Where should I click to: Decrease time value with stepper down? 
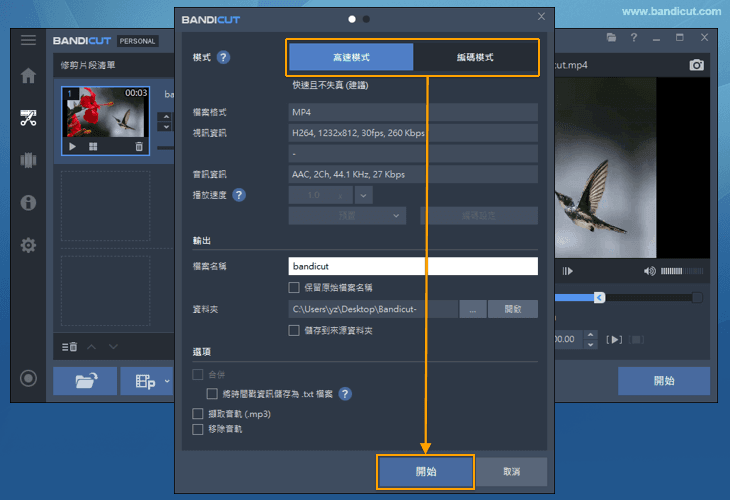pyautogui.click(x=590, y=345)
